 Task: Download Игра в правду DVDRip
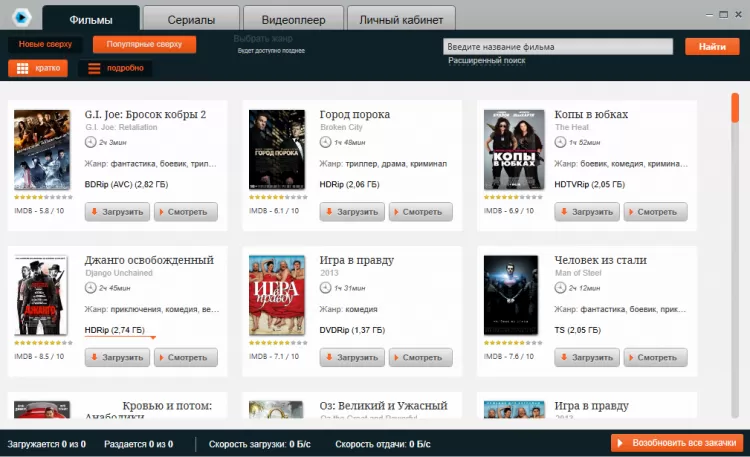pyautogui.click(x=352, y=357)
